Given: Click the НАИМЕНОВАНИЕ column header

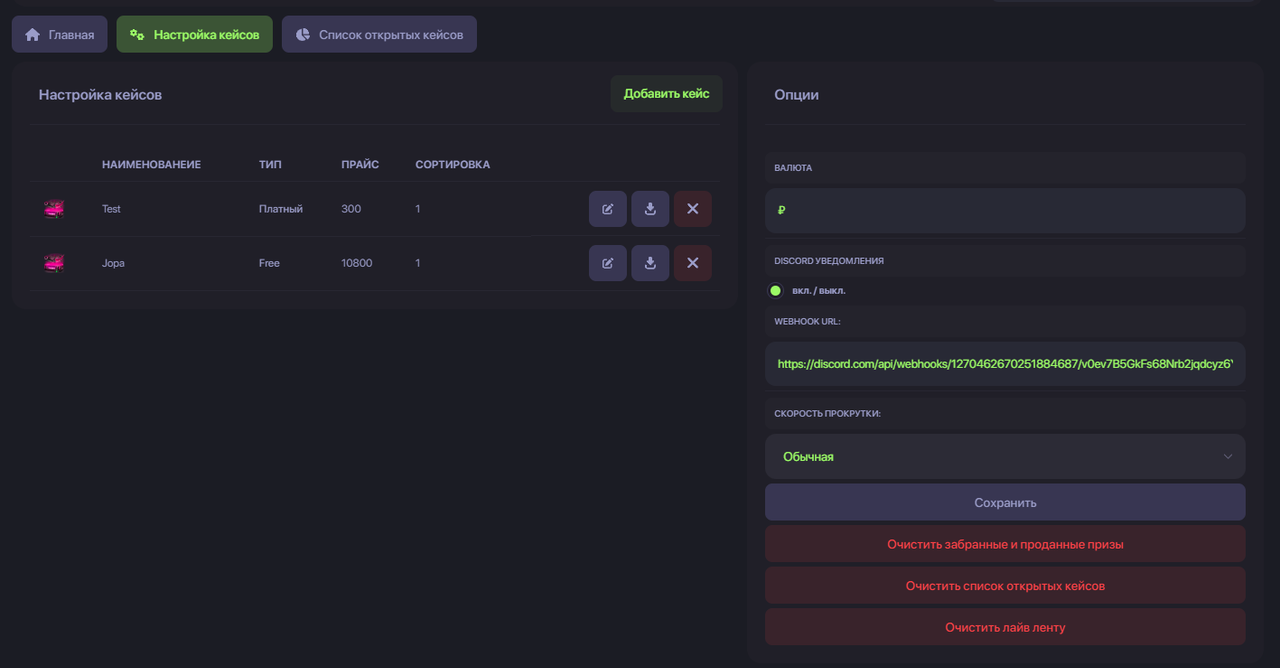Looking at the screenshot, I should 151,164.
